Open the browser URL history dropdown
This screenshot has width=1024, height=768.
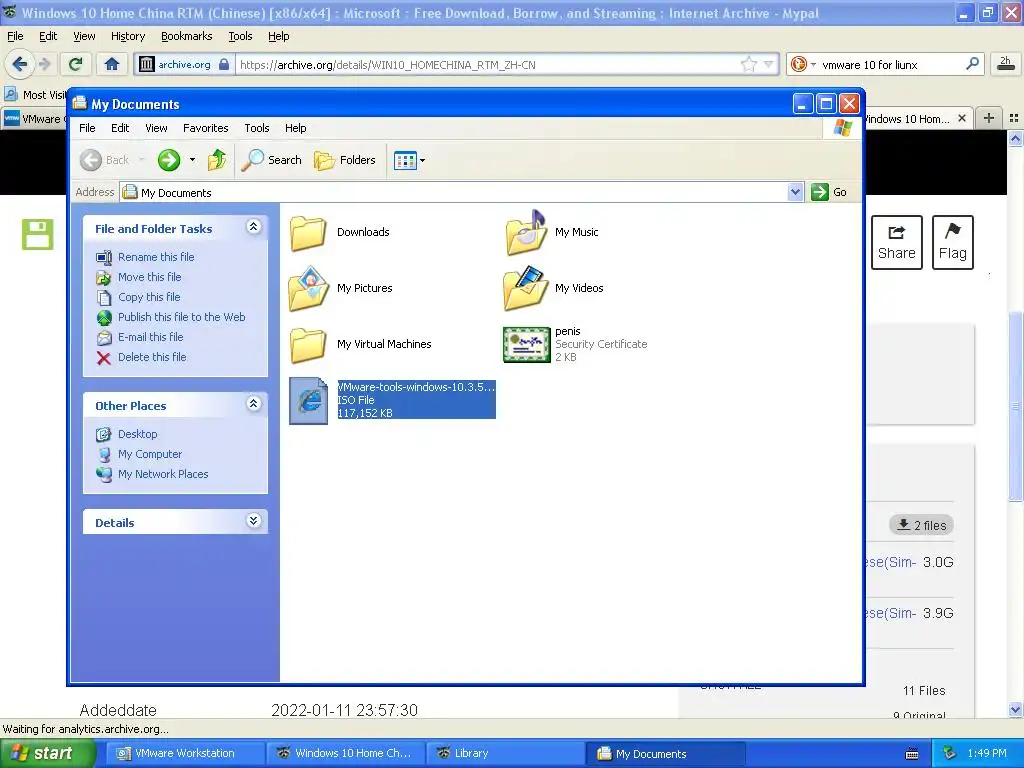pyautogui.click(x=769, y=64)
